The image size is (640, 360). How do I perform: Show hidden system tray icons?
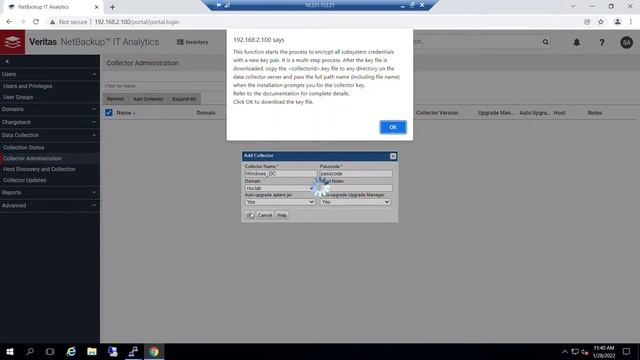point(565,351)
